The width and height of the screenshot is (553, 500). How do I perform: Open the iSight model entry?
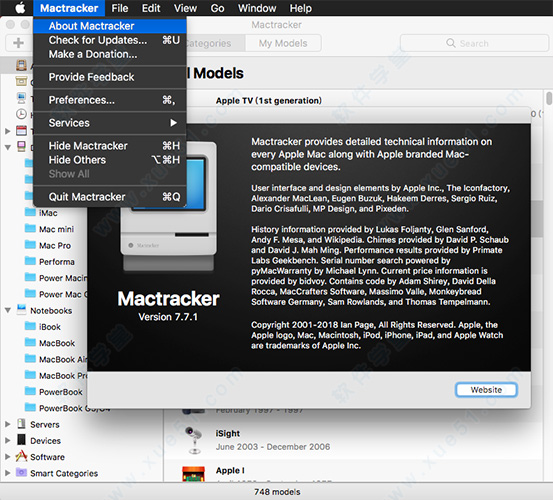coord(353,439)
